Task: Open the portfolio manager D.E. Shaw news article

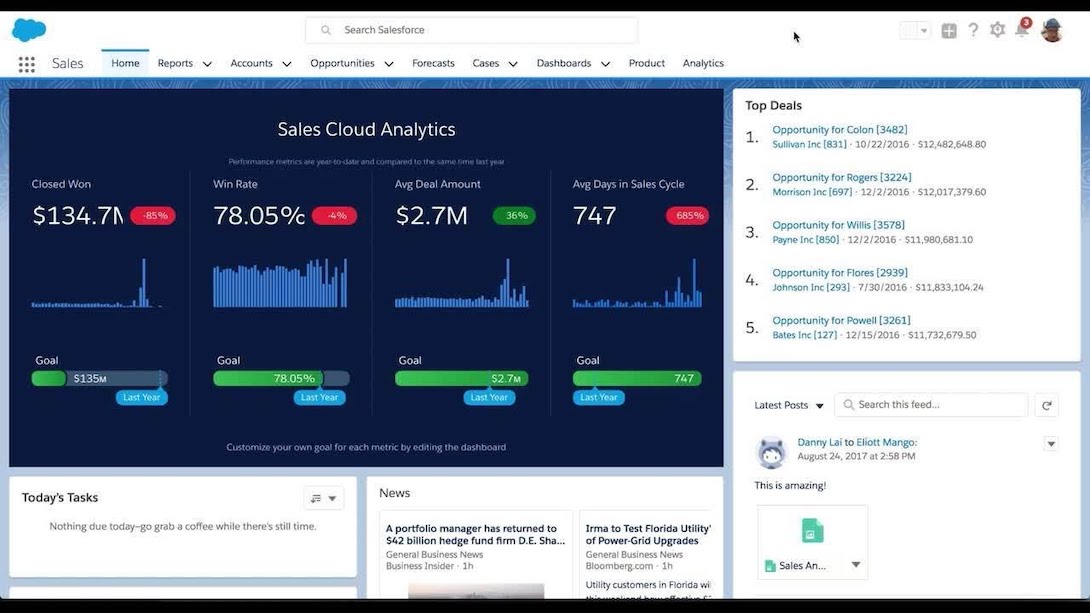Action: (475, 534)
